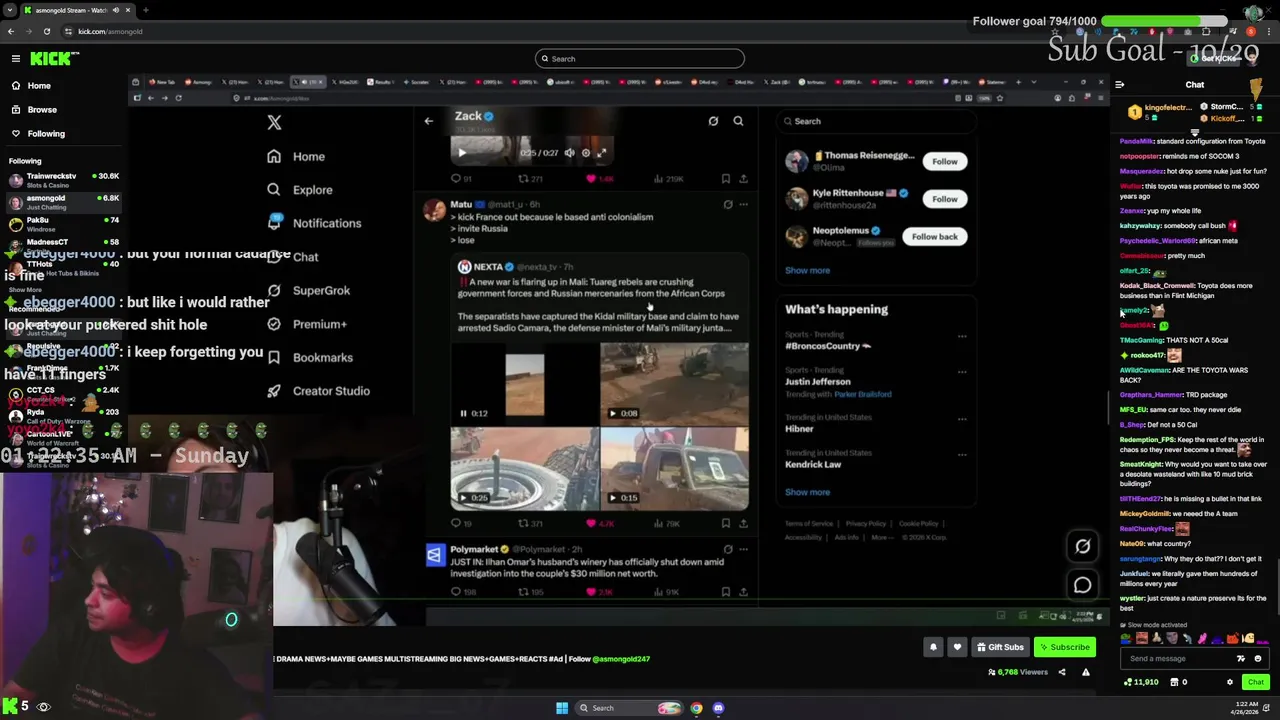The image size is (1280, 720).
Task: Report stream with warning icon
Action: click(1086, 673)
